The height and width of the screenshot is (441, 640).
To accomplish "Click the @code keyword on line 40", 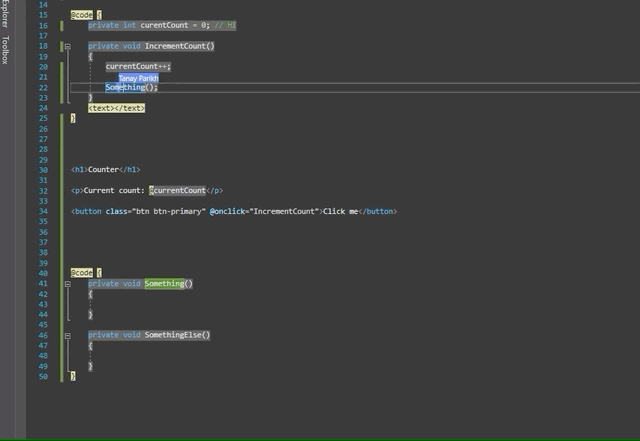I will pos(82,273).
